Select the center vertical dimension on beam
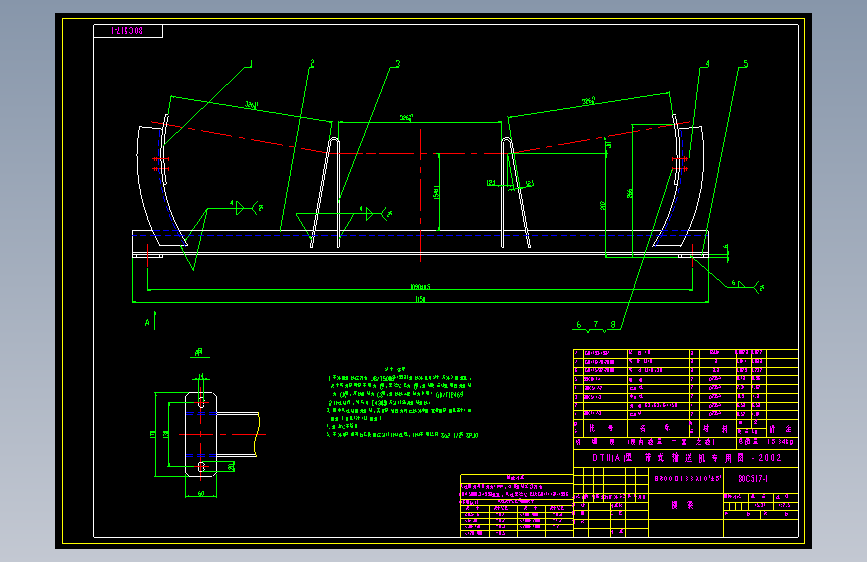 coord(437,192)
